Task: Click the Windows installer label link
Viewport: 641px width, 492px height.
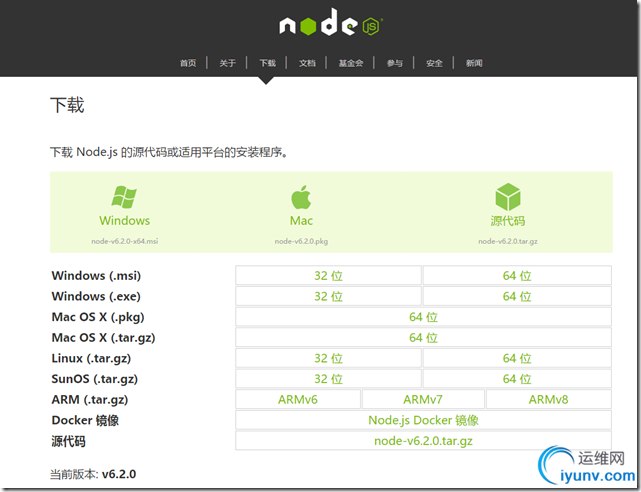Action: (124, 221)
